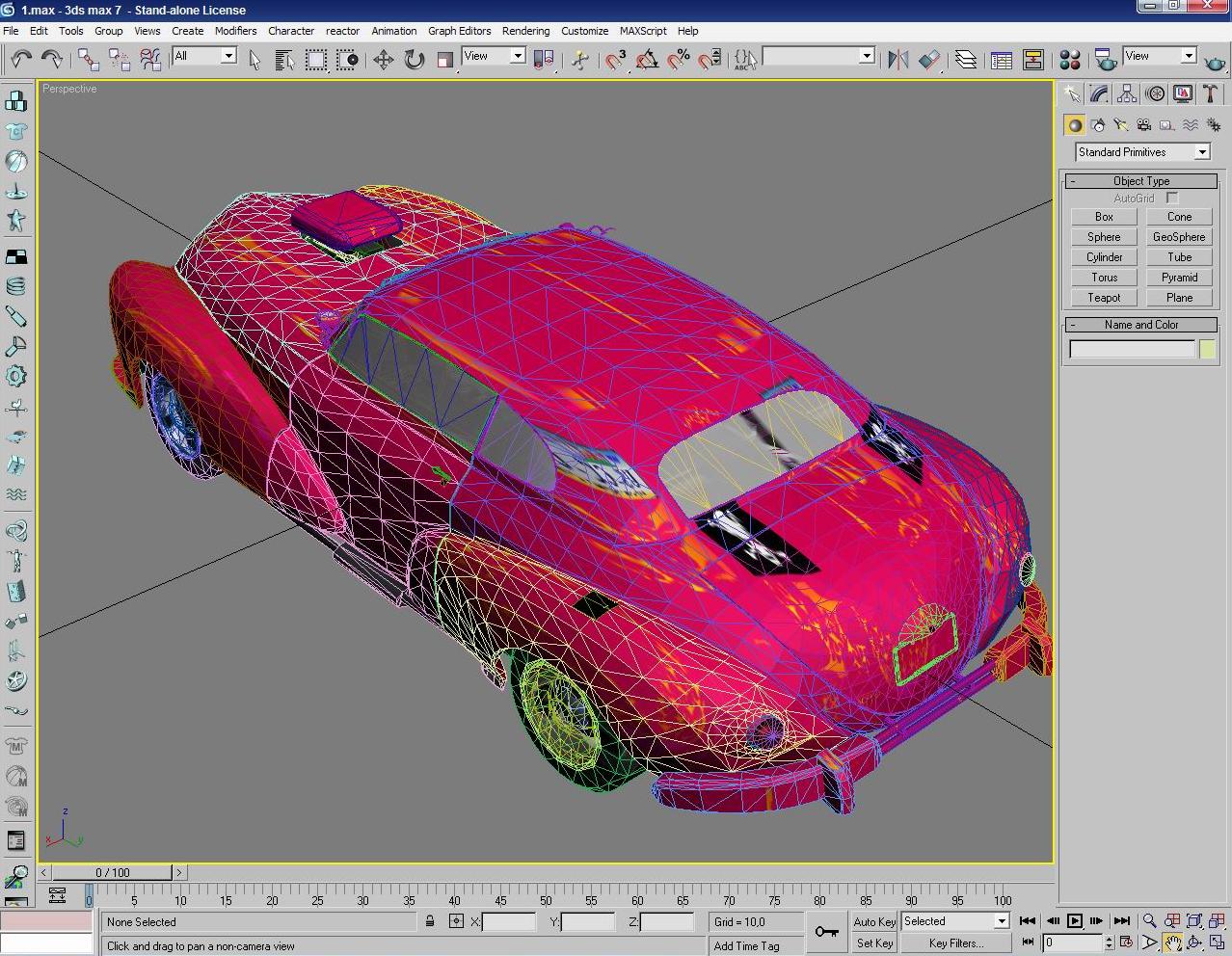Select the Lights category in Create panel
1232x956 pixels.
(1119, 125)
